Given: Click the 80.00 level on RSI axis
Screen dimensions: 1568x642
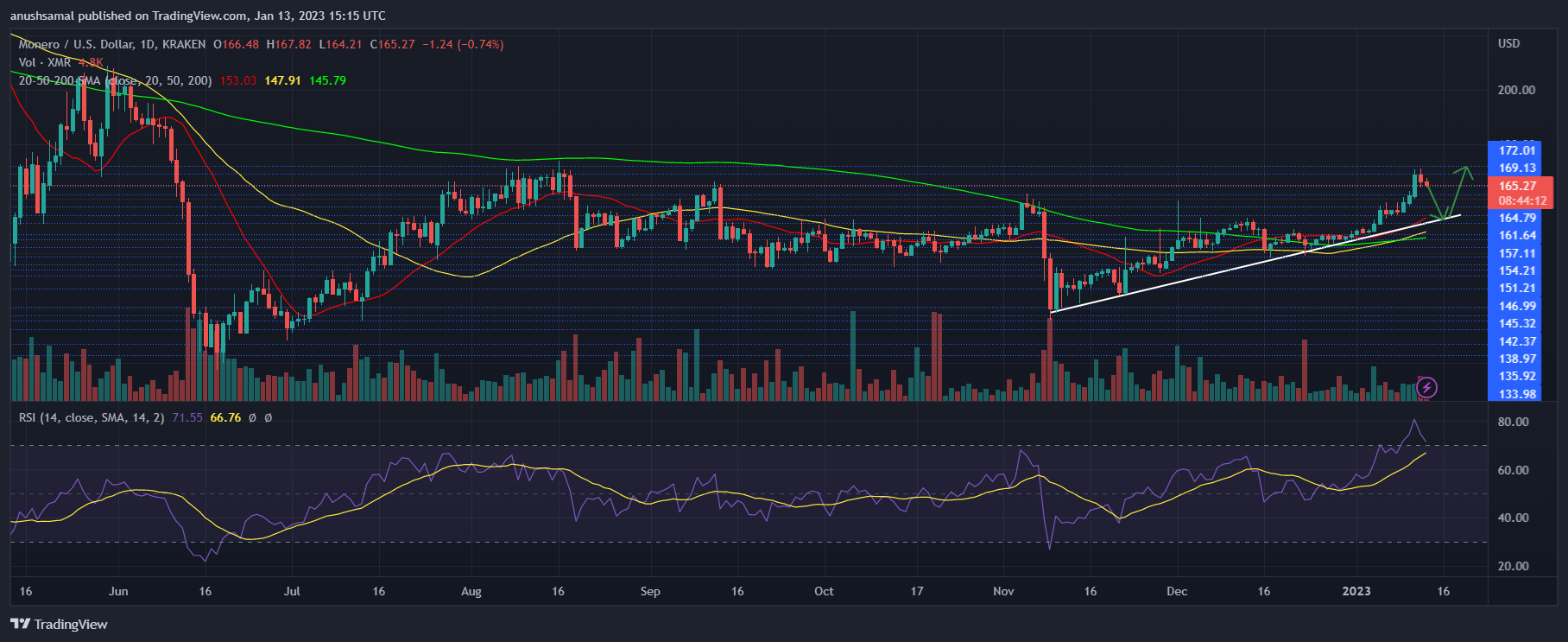Looking at the screenshot, I should click(x=1513, y=422).
